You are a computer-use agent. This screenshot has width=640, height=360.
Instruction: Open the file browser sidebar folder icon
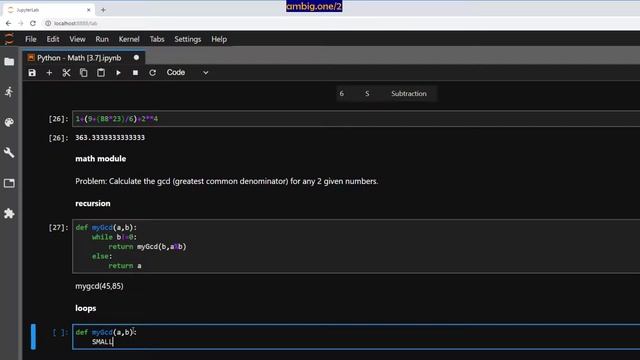point(9,62)
